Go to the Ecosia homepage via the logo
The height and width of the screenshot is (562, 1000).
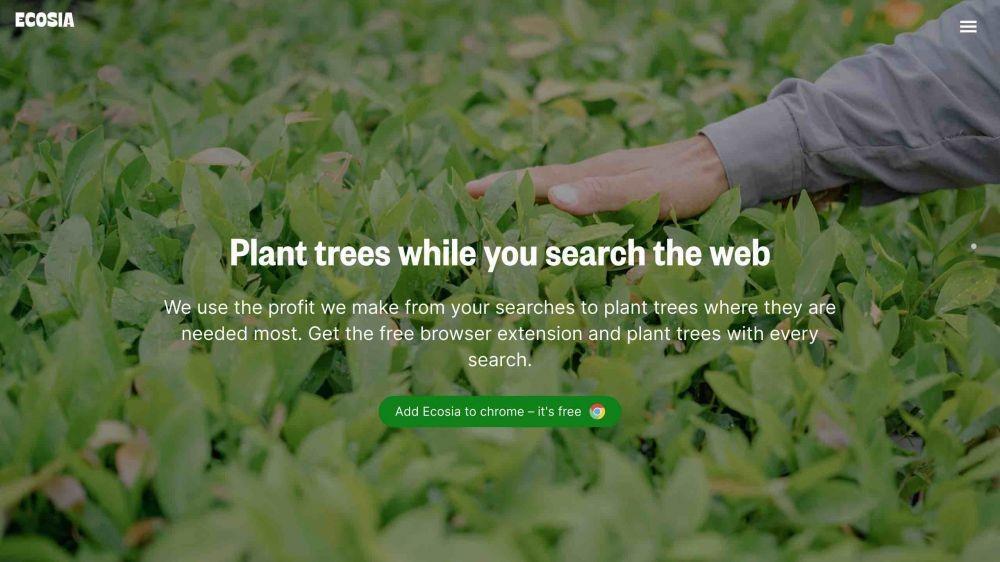point(45,20)
